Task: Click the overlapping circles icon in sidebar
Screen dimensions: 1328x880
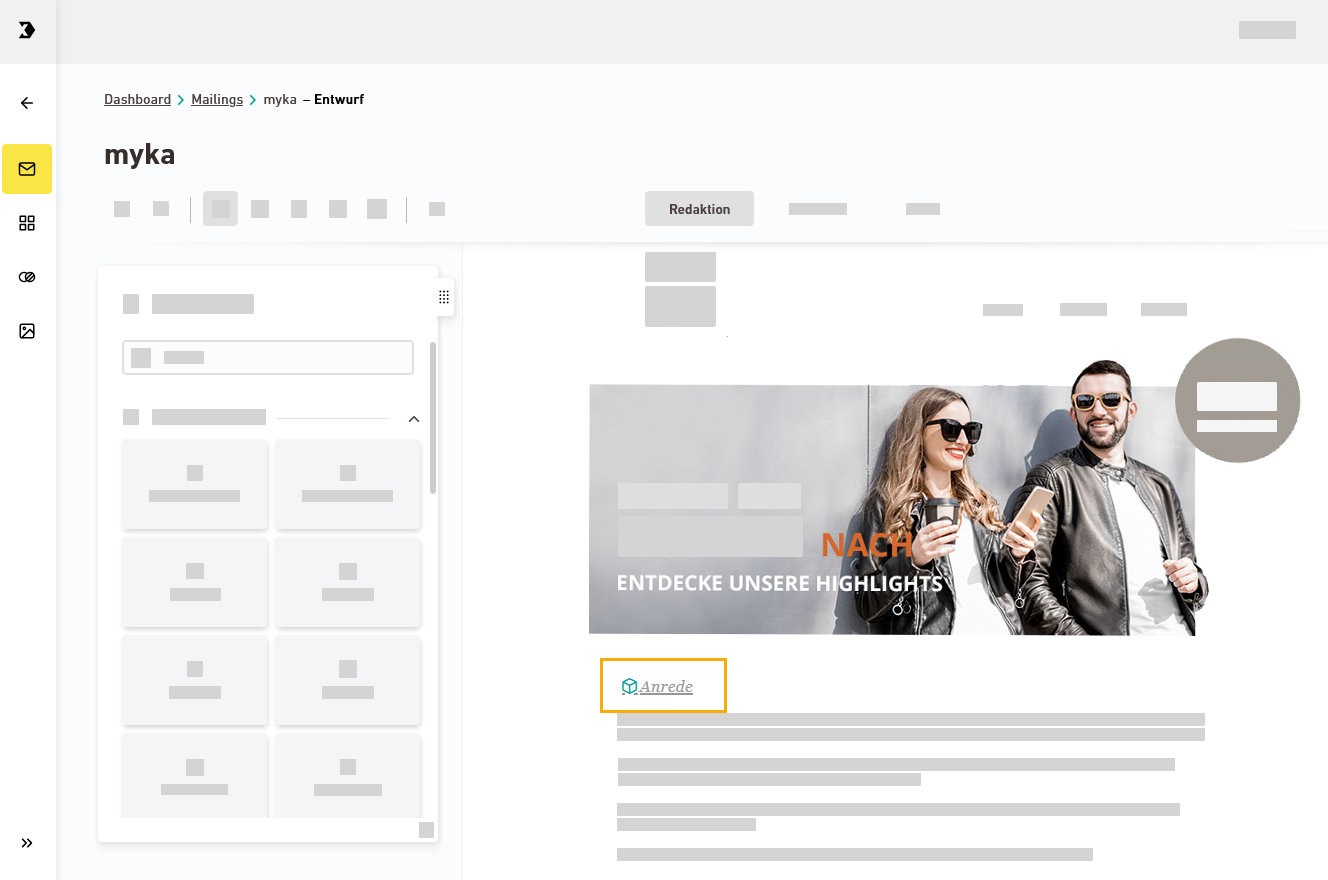Action: [x=27, y=277]
